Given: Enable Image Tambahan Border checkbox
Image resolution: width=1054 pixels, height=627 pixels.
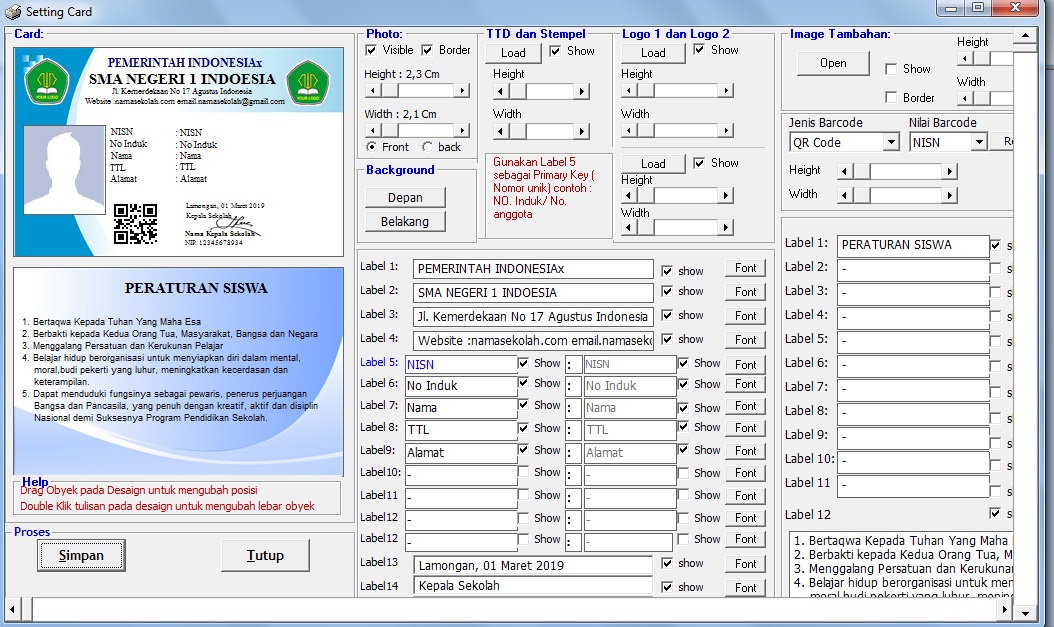Looking at the screenshot, I should (x=891, y=97).
